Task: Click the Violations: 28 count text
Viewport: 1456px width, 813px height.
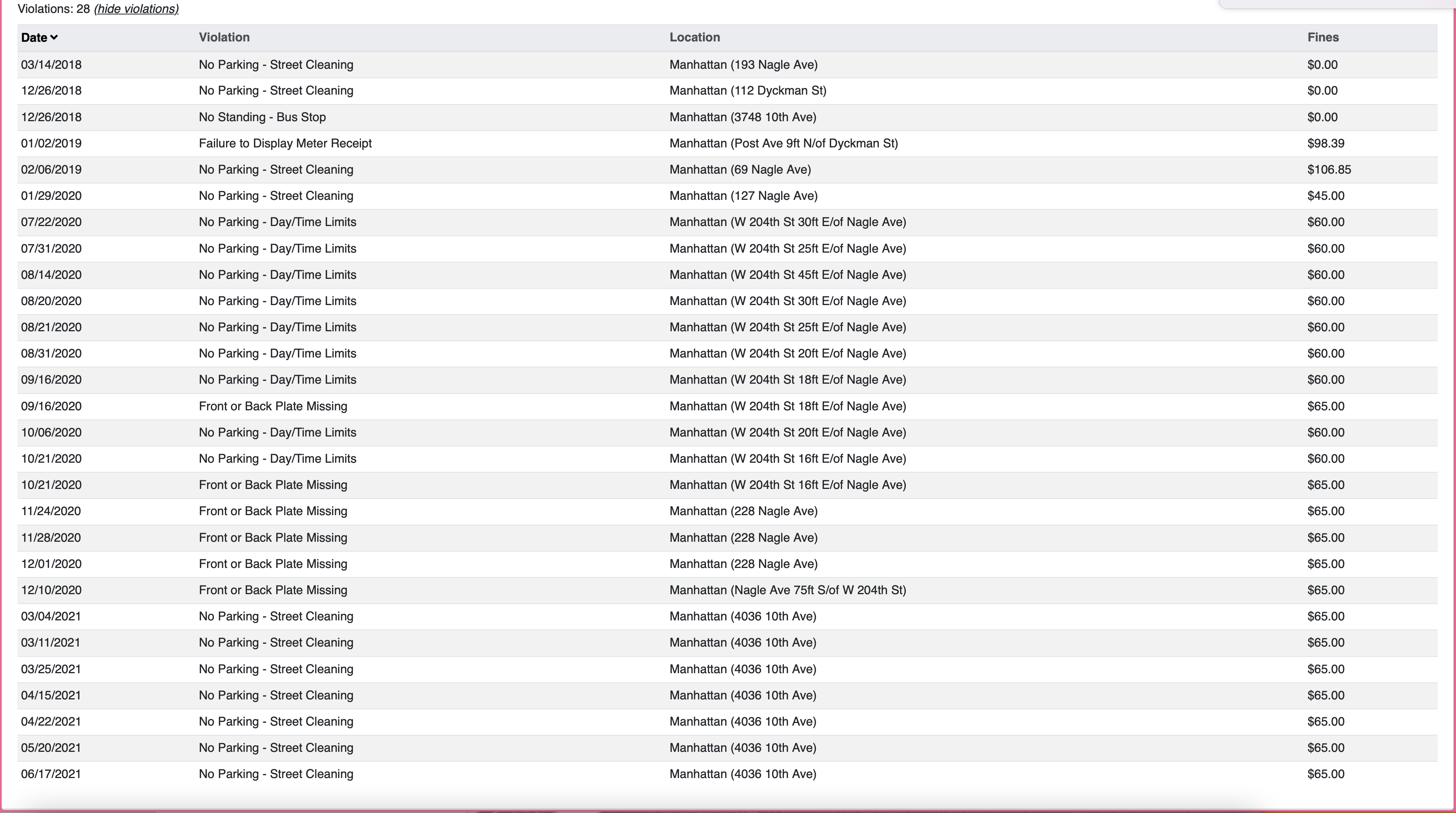Action: (x=54, y=9)
